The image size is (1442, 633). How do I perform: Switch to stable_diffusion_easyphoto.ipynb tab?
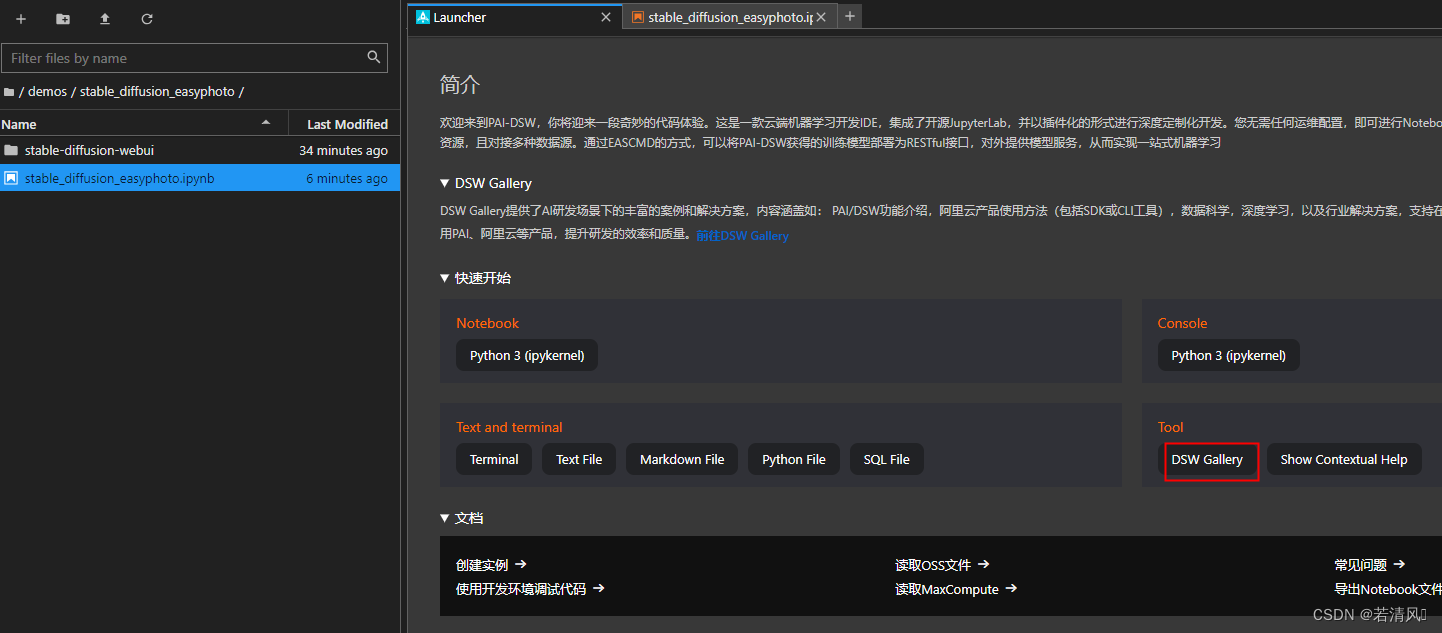pos(729,17)
